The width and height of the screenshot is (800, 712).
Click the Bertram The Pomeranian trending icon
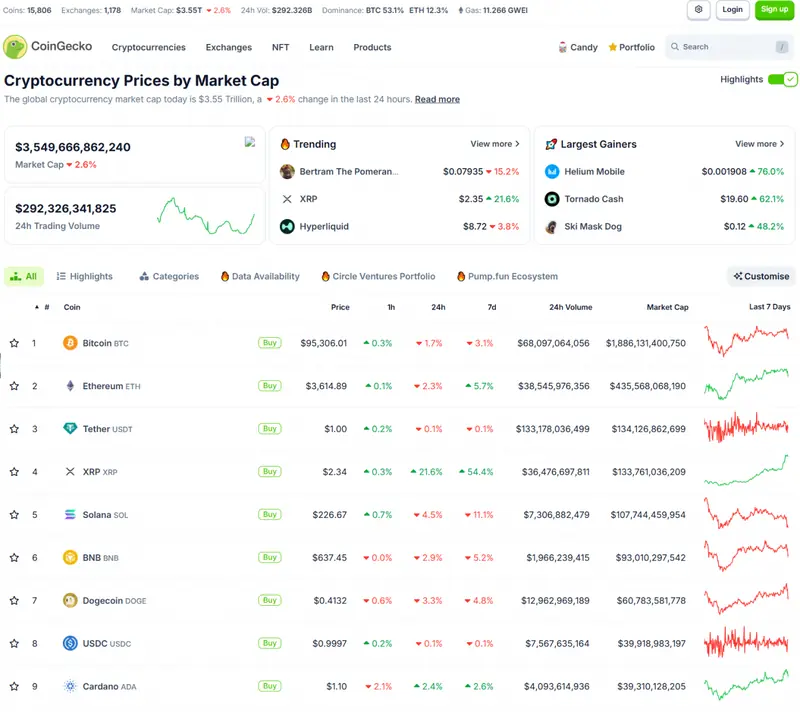[x=287, y=171]
